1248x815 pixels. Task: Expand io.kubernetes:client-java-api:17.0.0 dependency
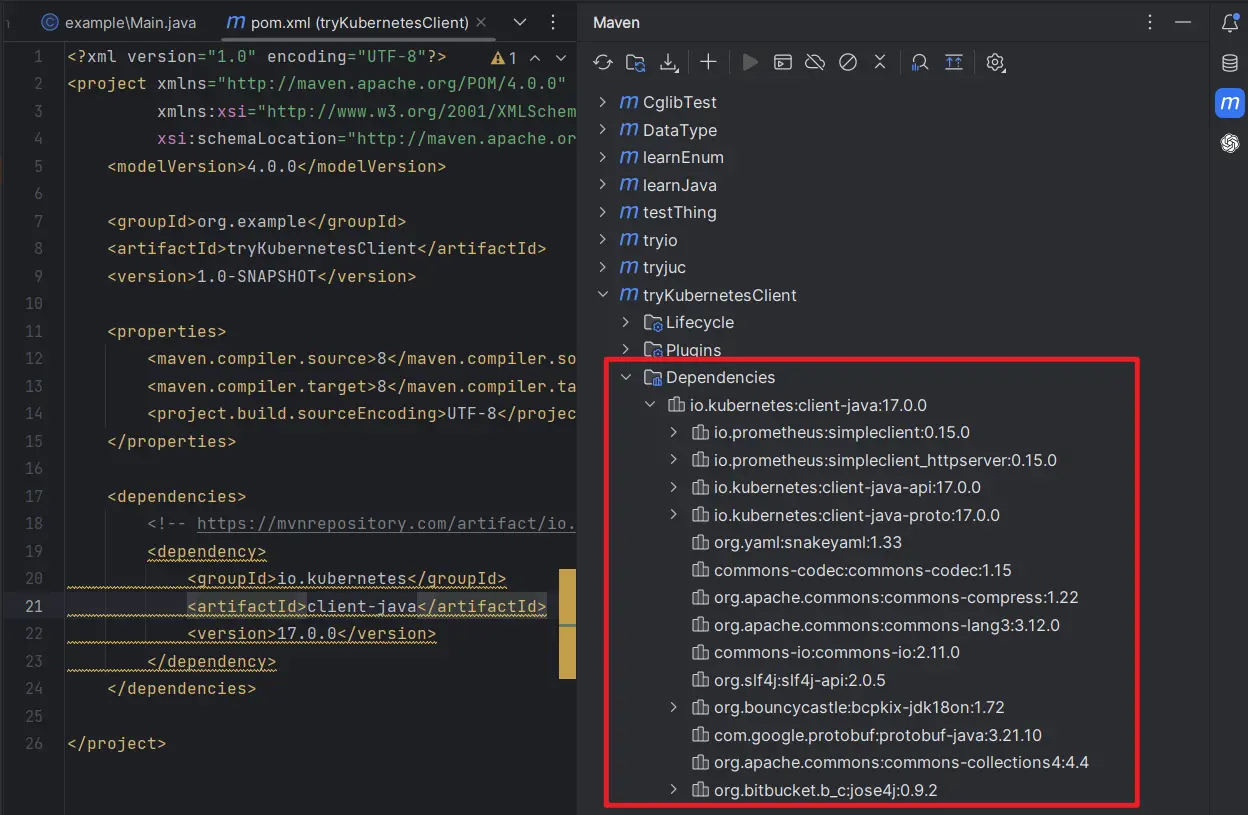674,487
